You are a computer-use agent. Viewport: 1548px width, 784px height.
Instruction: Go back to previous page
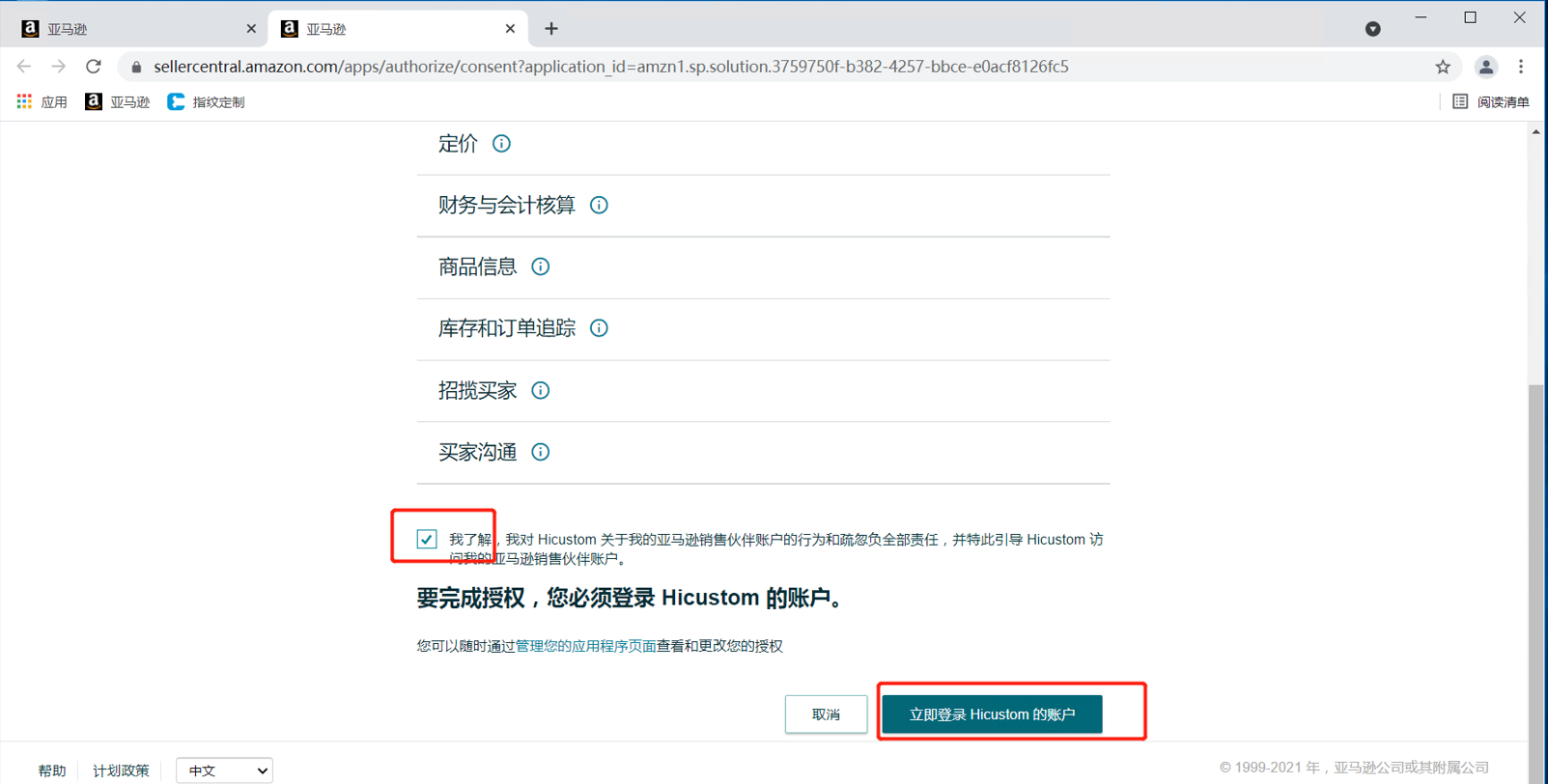click(24, 67)
